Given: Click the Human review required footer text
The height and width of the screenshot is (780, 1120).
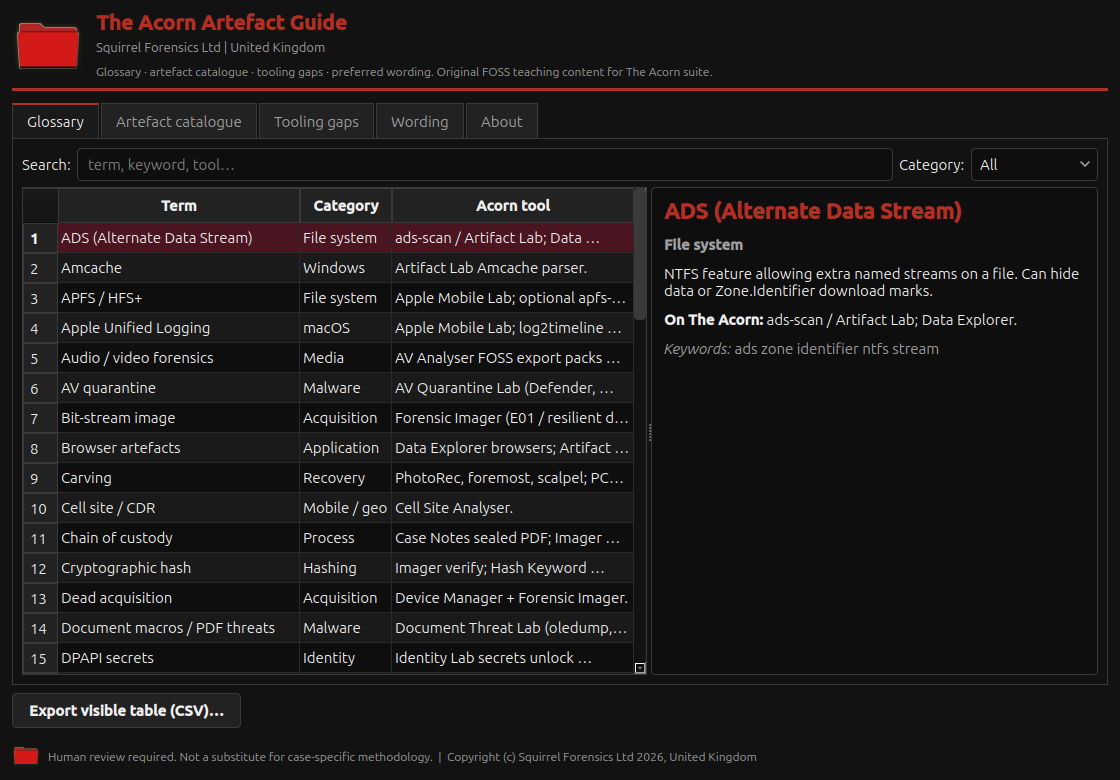Looking at the screenshot, I should (x=240, y=756).
